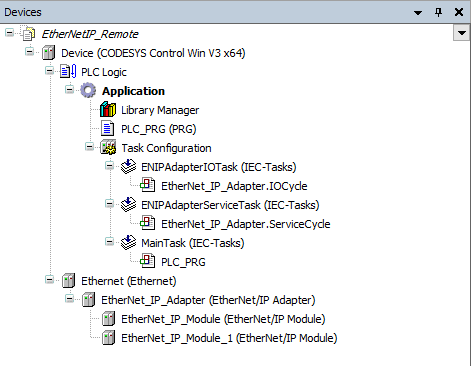Click the Devices panel title

pos(23,12)
